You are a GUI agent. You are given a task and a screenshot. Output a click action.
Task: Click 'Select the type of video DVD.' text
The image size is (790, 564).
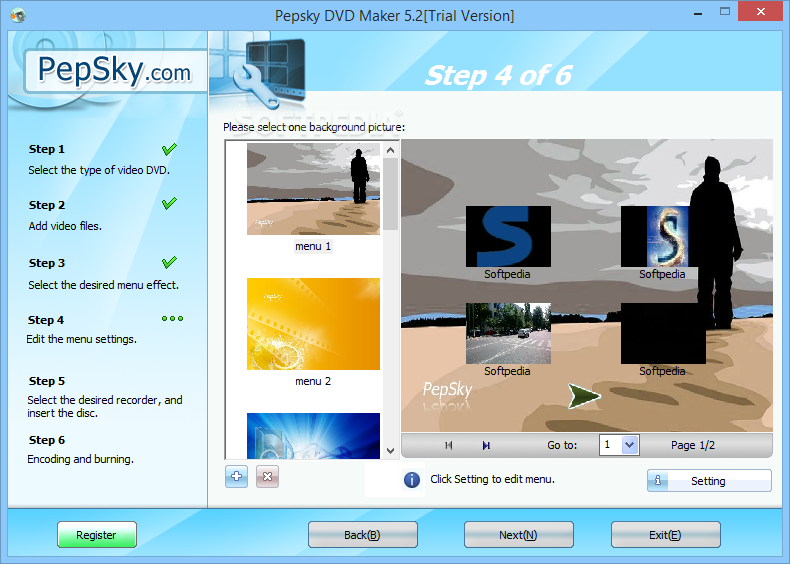point(99,170)
